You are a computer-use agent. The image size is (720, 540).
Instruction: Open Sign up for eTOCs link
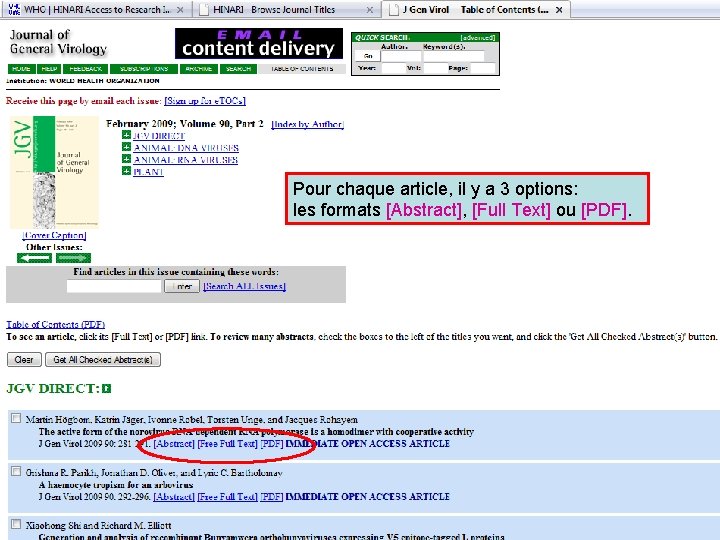[205, 101]
